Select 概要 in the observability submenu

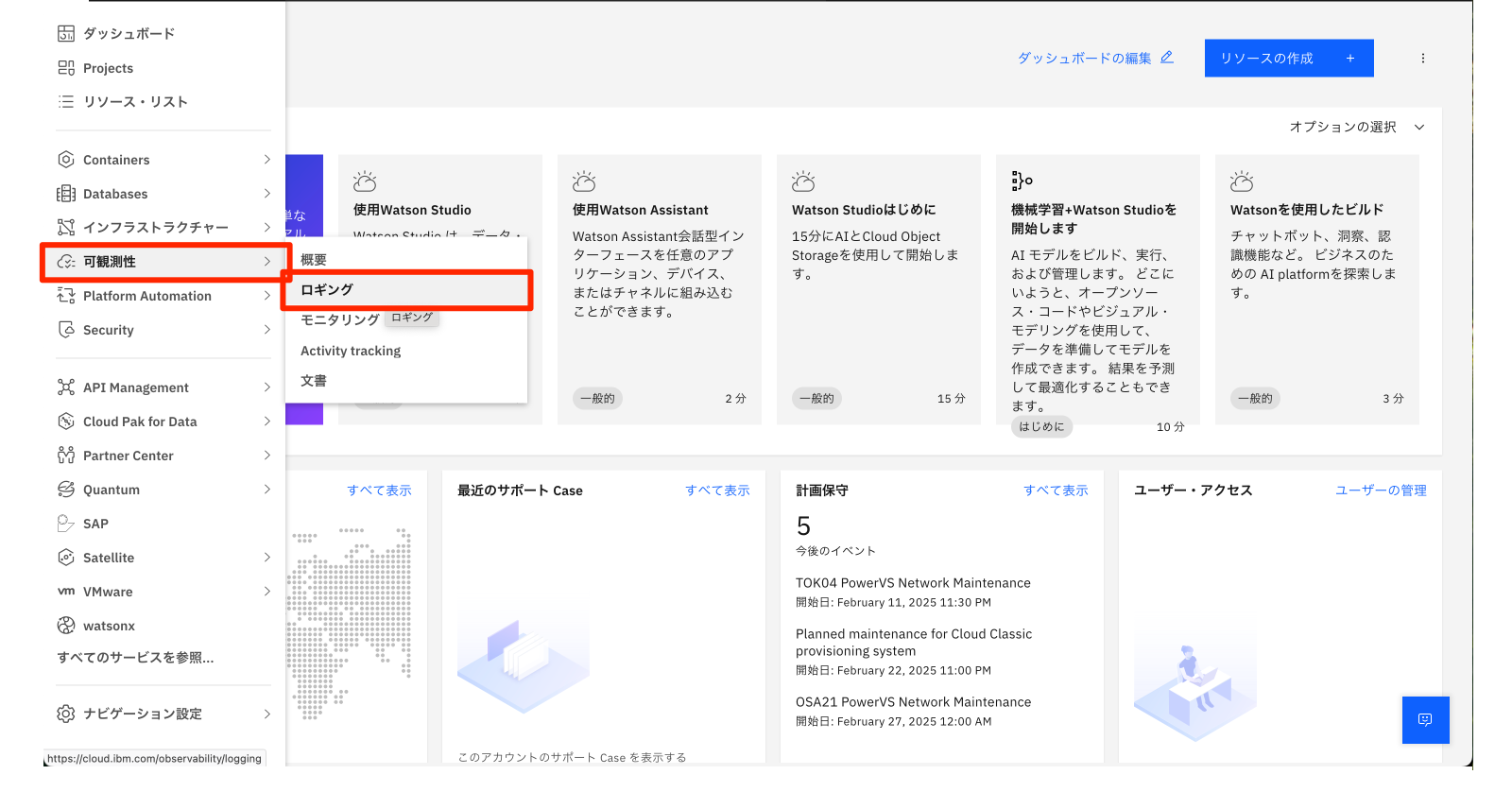tap(406, 260)
